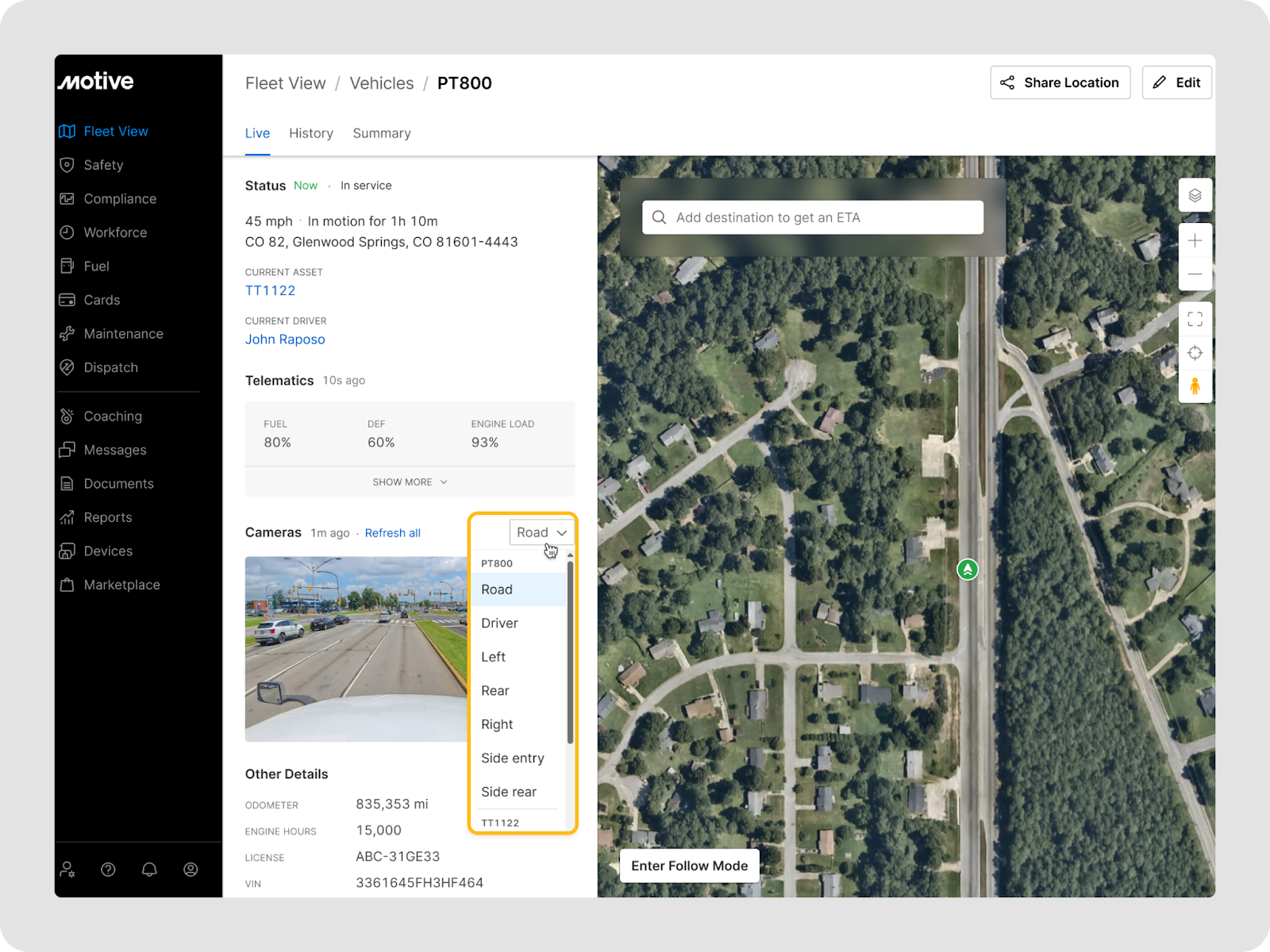Viewport: 1270px width, 952px height.
Task: Zoom out on the map
Action: point(1195,274)
